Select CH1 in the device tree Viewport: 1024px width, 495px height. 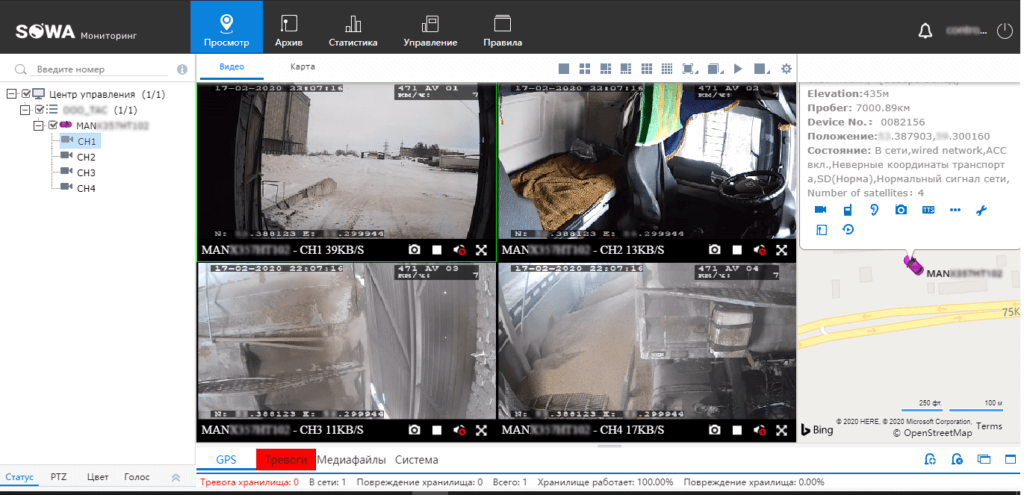point(79,140)
